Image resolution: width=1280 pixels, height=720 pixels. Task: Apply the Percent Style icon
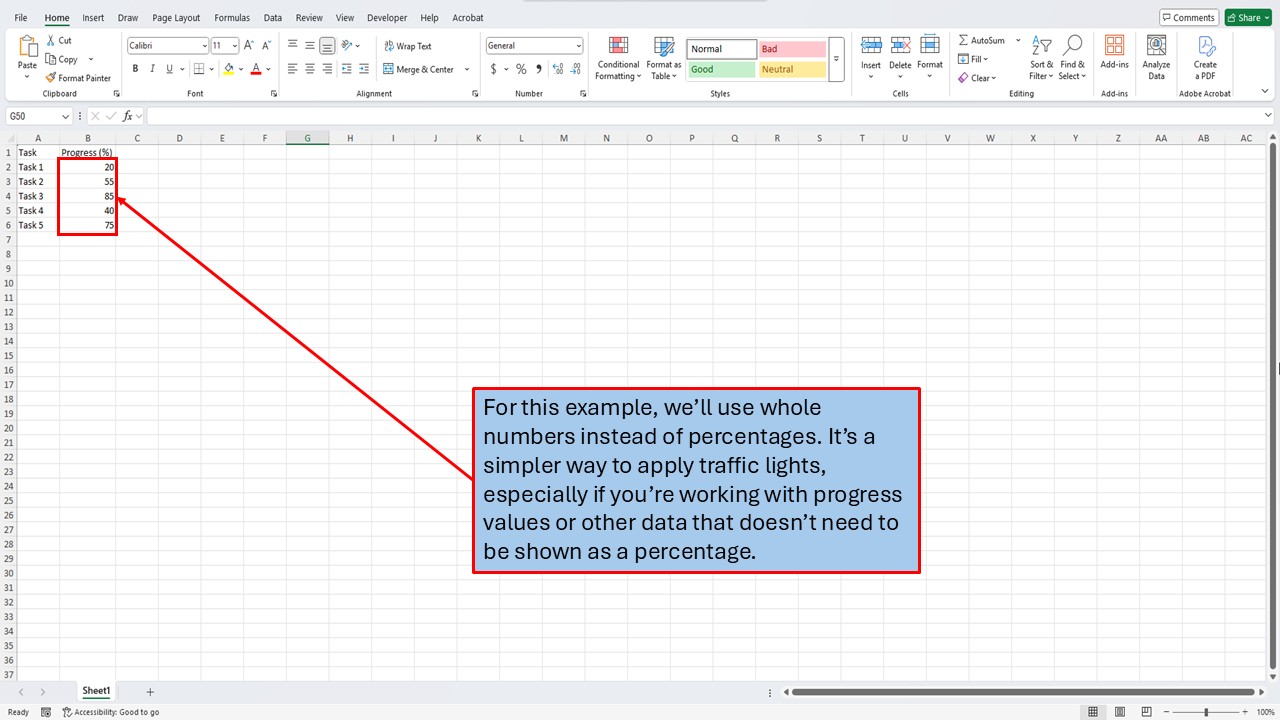pyautogui.click(x=520, y=69)
